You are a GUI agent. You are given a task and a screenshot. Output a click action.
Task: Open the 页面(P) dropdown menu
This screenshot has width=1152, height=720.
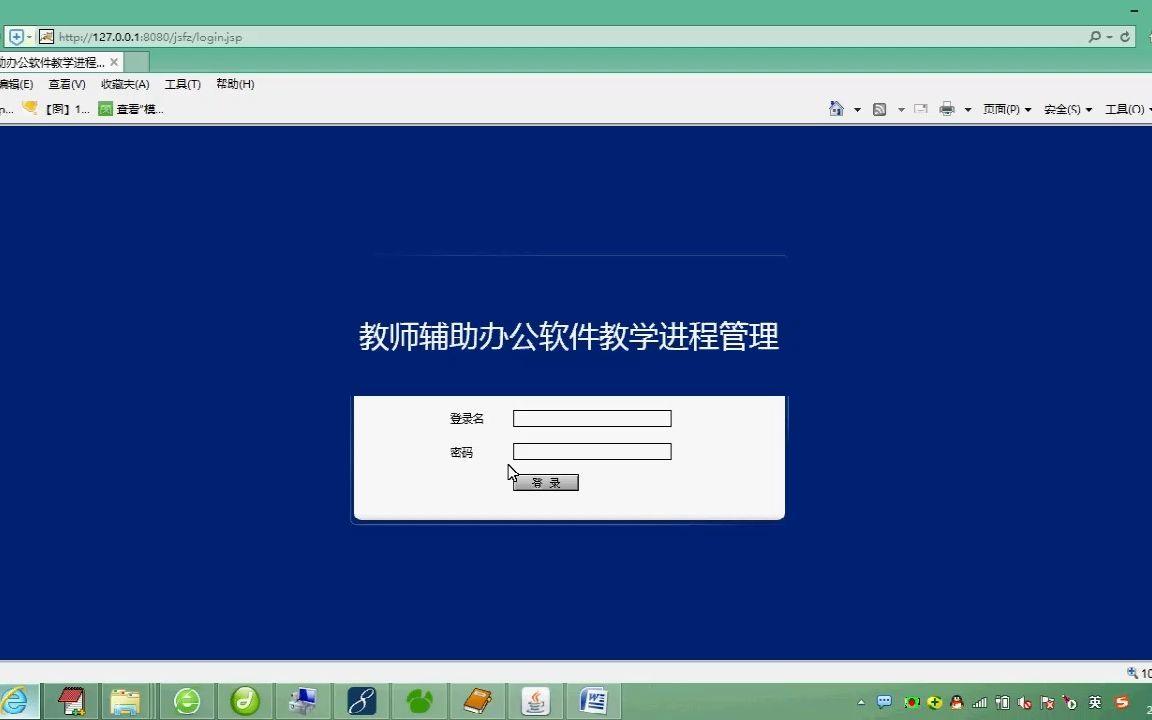point(1005,108)
